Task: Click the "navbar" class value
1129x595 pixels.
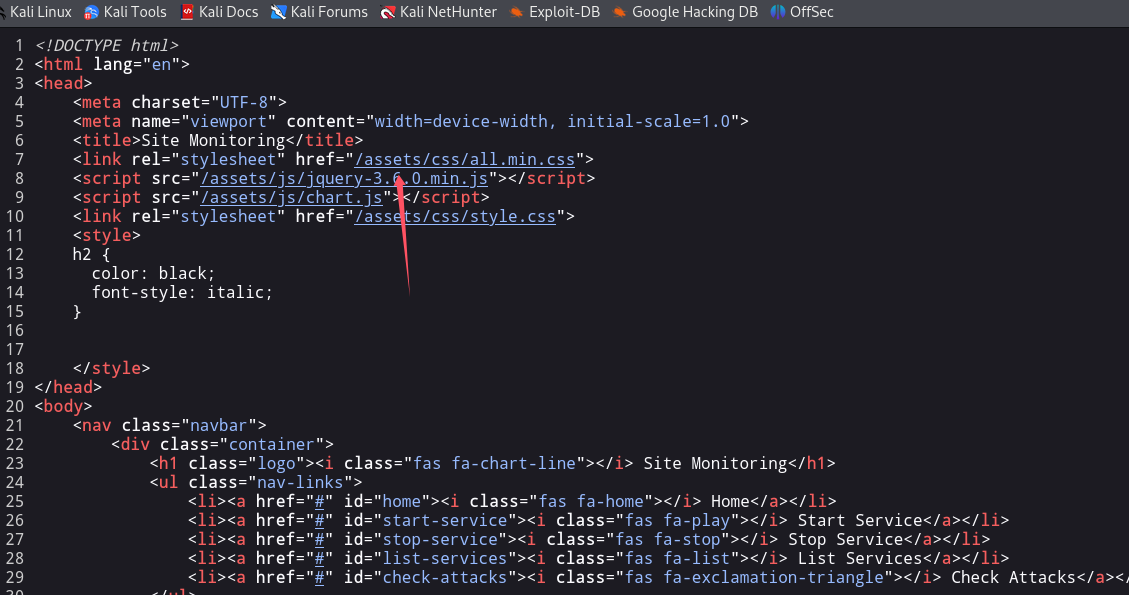Action: [219, 425]
